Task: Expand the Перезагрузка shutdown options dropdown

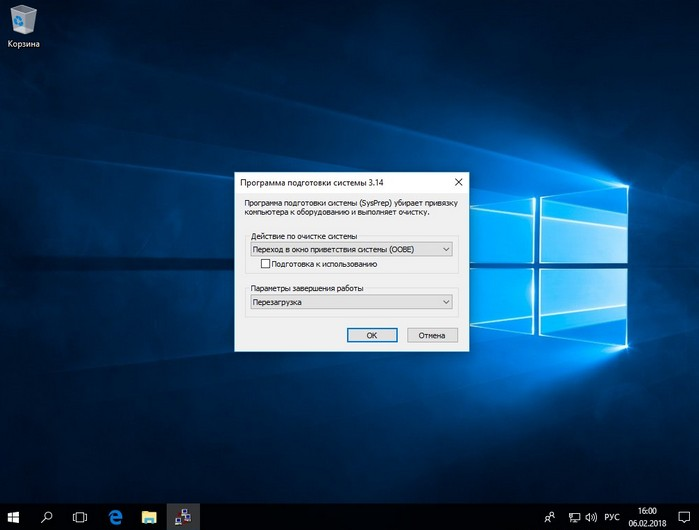Action: [x=351, y=302]
